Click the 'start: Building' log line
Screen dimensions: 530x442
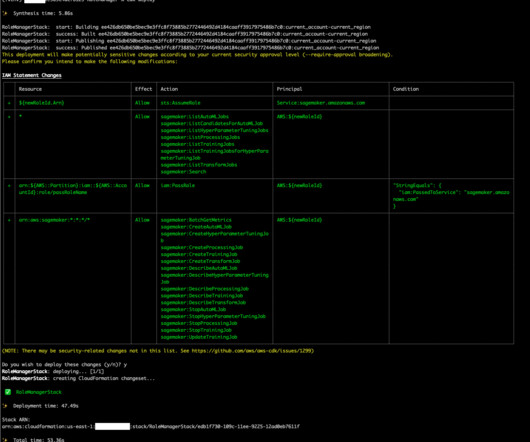(186, 27)
